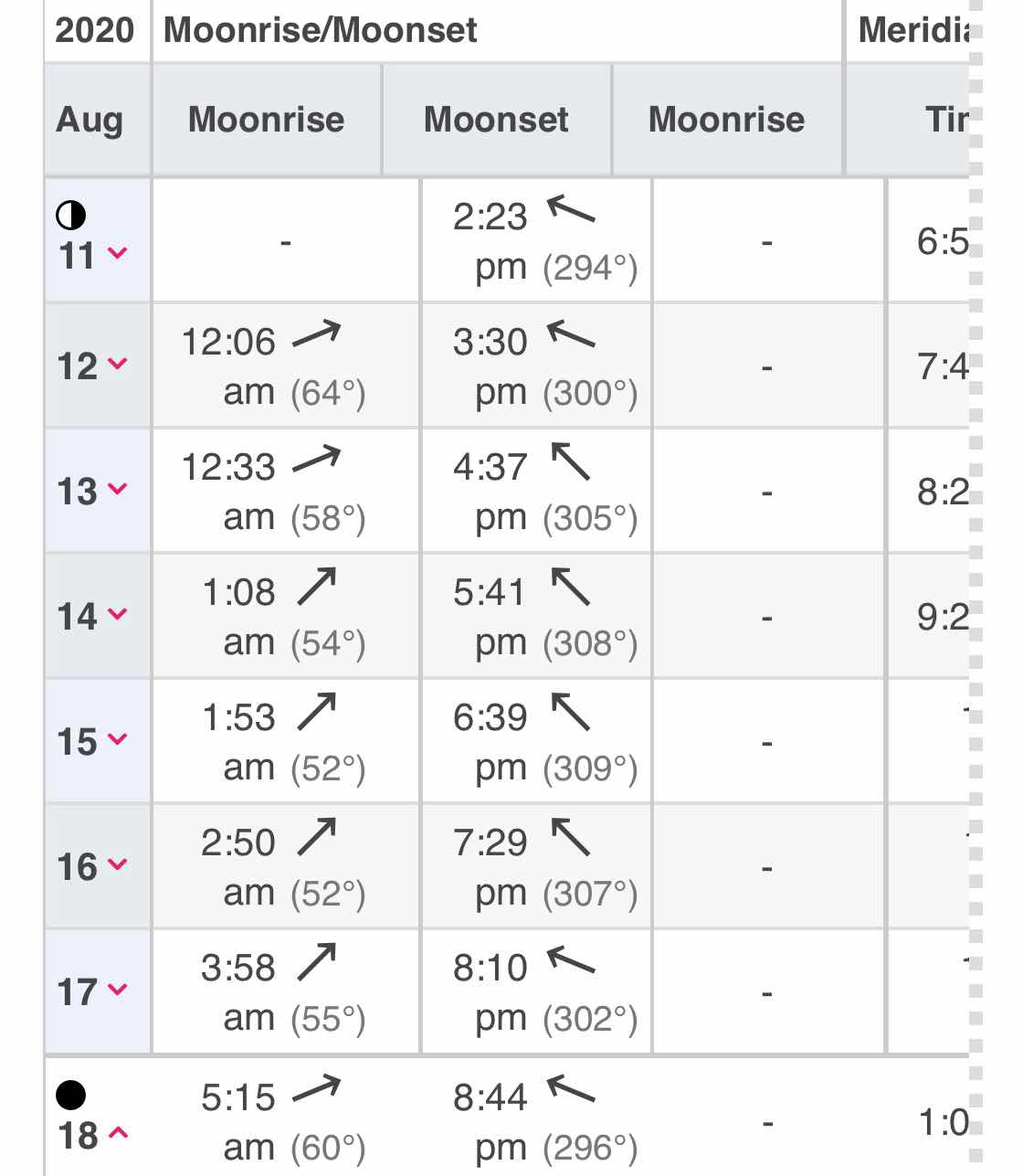Expand the August 17 row
This screenshot has height=1176, width=1023.
pyautogui.click(x=117, y=990)
